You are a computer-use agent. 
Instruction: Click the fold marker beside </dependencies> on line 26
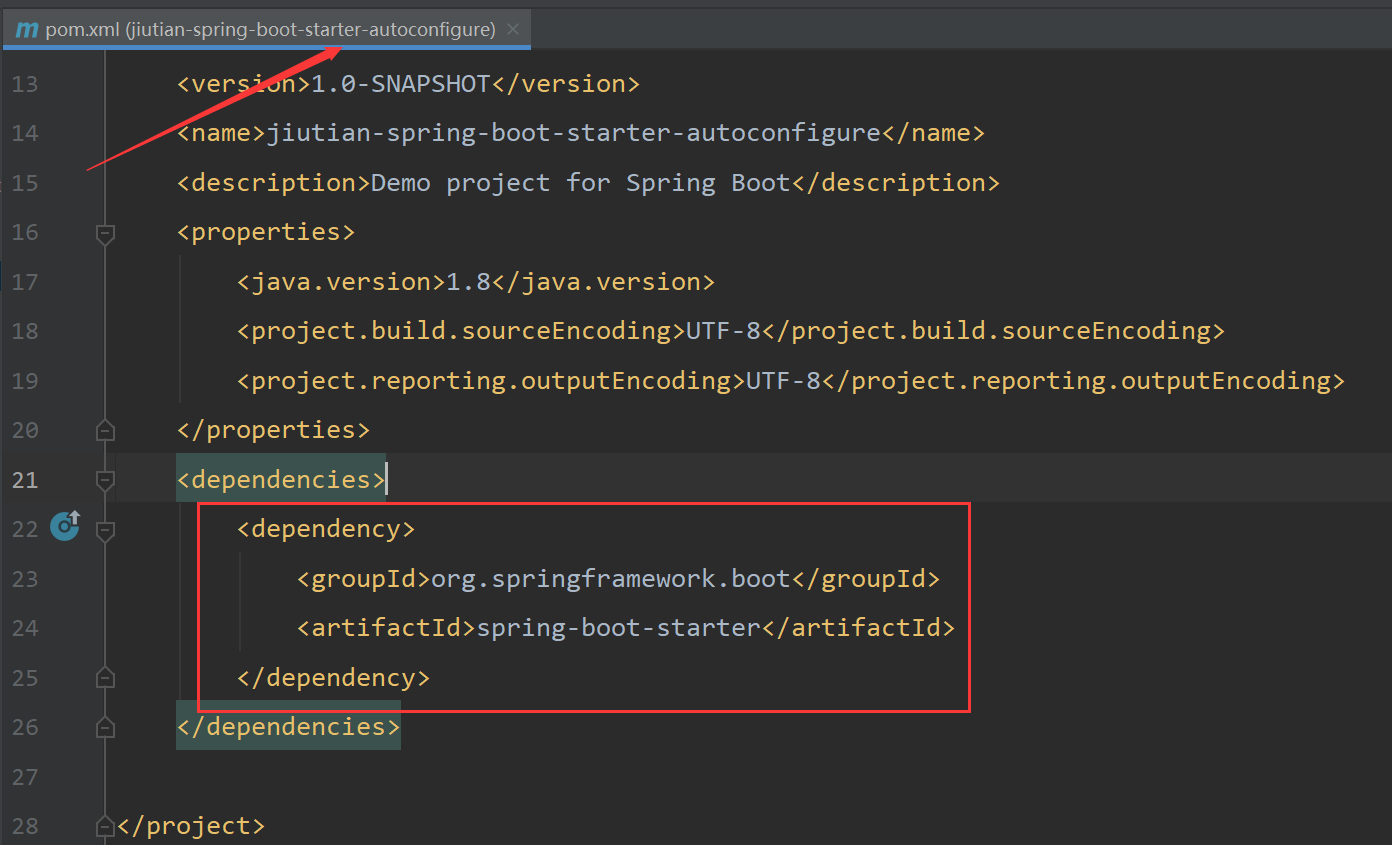(105, 728)
